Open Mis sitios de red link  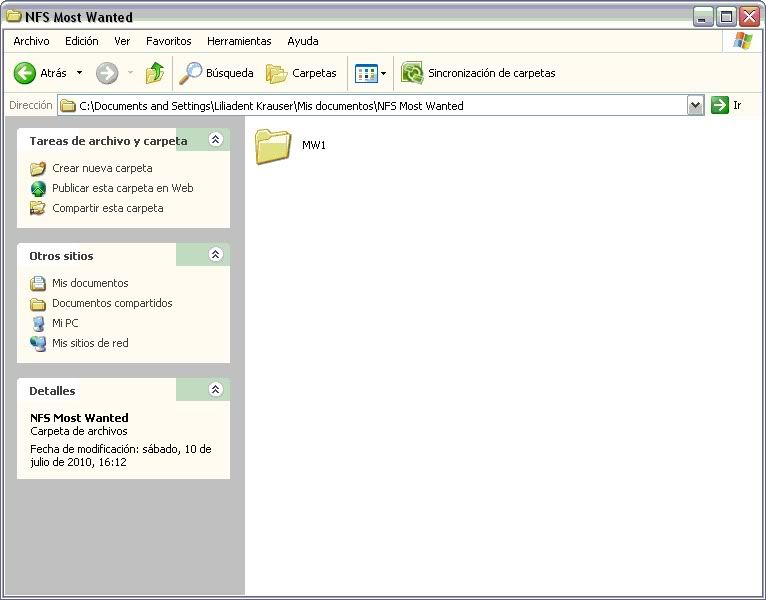90,343
